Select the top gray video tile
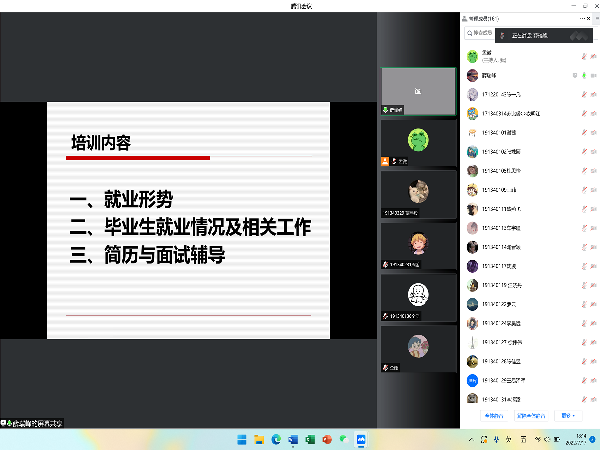 [419, 90]
